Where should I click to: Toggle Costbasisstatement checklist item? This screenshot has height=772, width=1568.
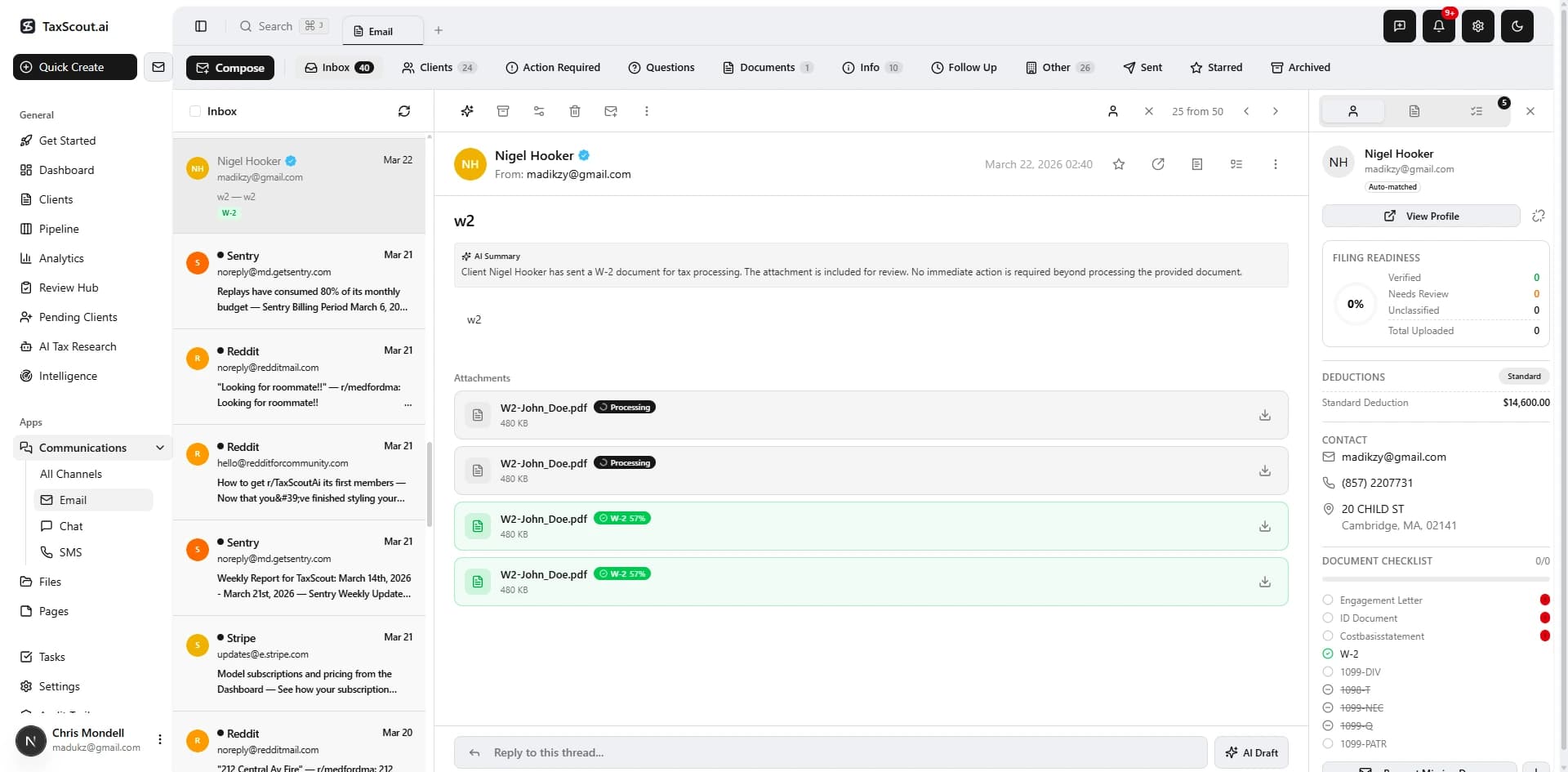[x=1328, y=636]
